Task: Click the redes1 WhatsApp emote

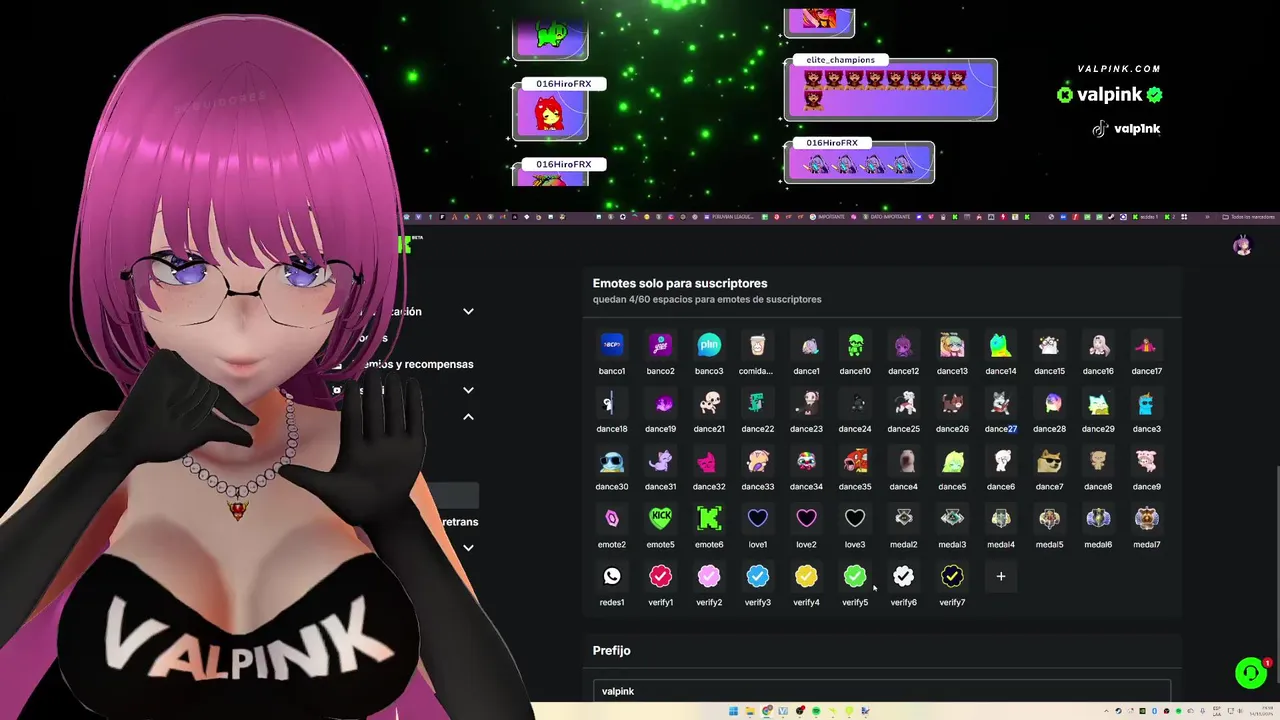Action: pos(612,577)
